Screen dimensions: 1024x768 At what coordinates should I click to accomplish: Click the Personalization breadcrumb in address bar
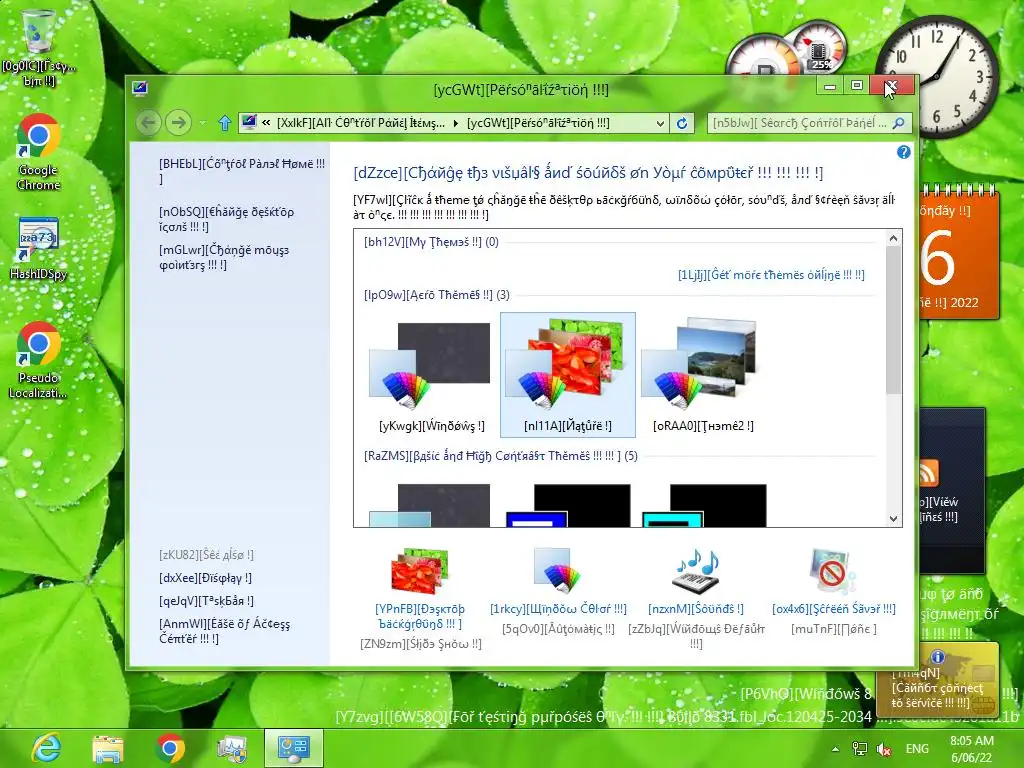(538, 123)
